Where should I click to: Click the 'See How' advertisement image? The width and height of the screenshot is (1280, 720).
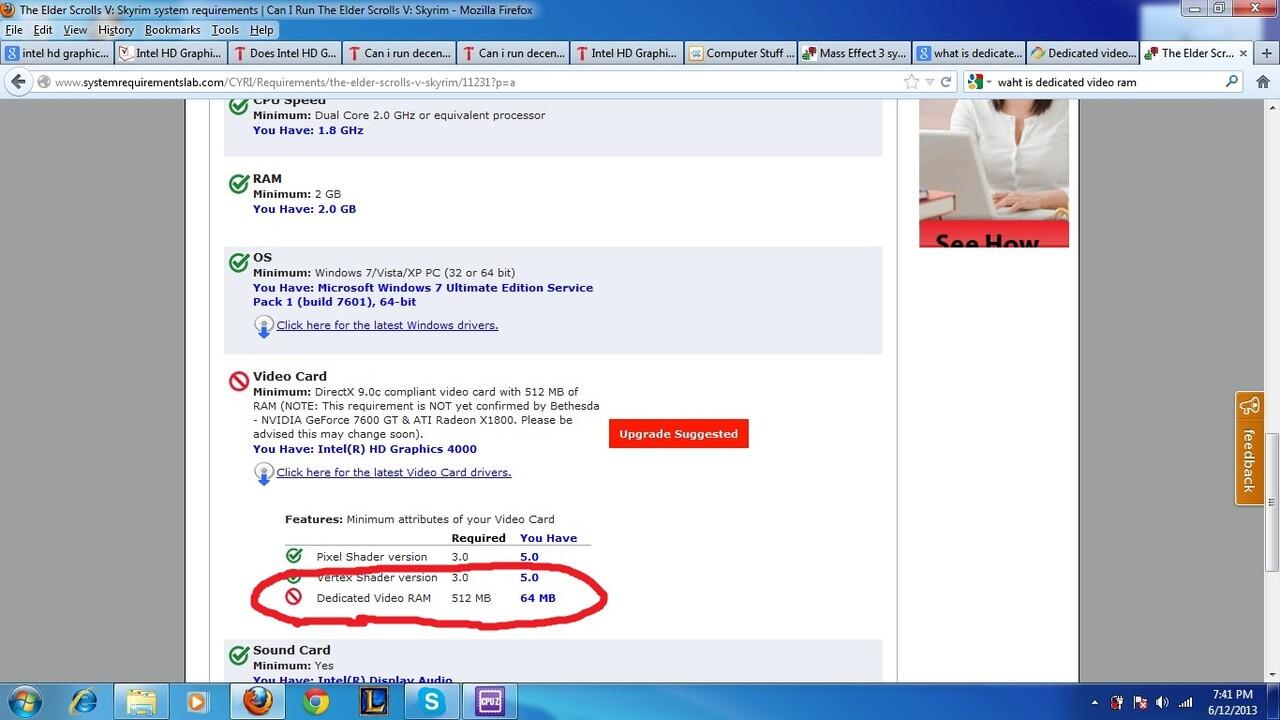(x=994, y=173)
